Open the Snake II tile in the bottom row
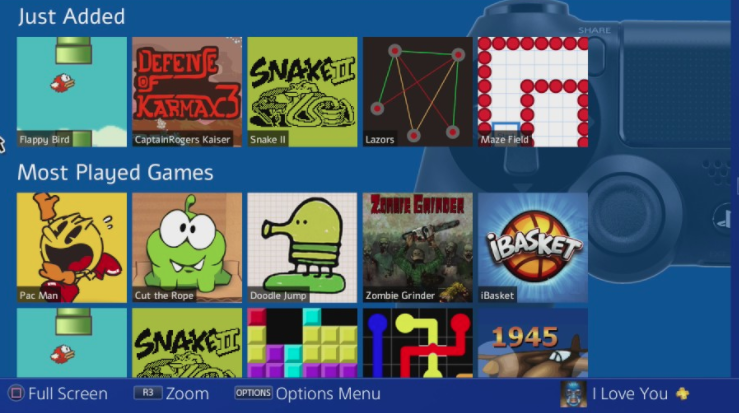 (x=187, y=343)
